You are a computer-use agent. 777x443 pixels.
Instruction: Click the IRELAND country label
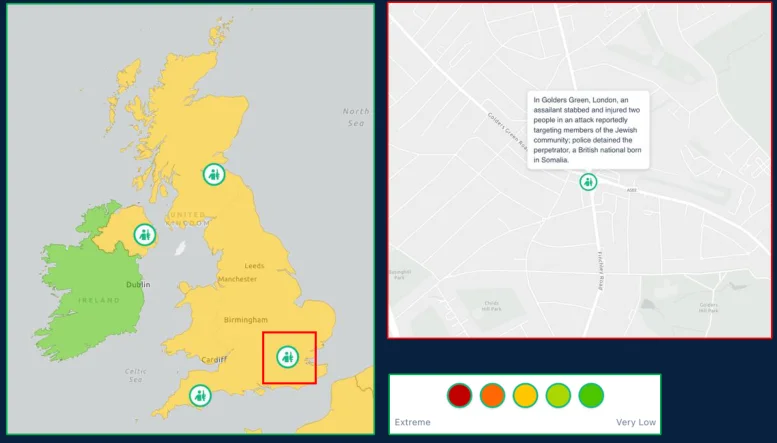coord(99,300)
